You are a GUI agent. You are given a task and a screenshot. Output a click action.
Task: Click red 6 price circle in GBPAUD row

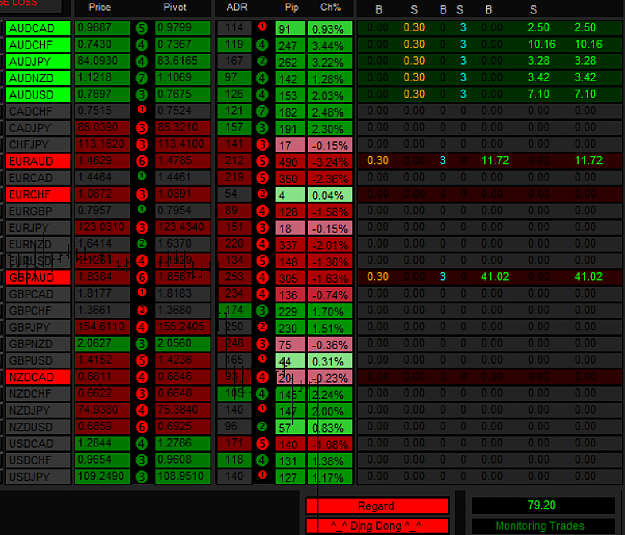click(x=142, y=277)
